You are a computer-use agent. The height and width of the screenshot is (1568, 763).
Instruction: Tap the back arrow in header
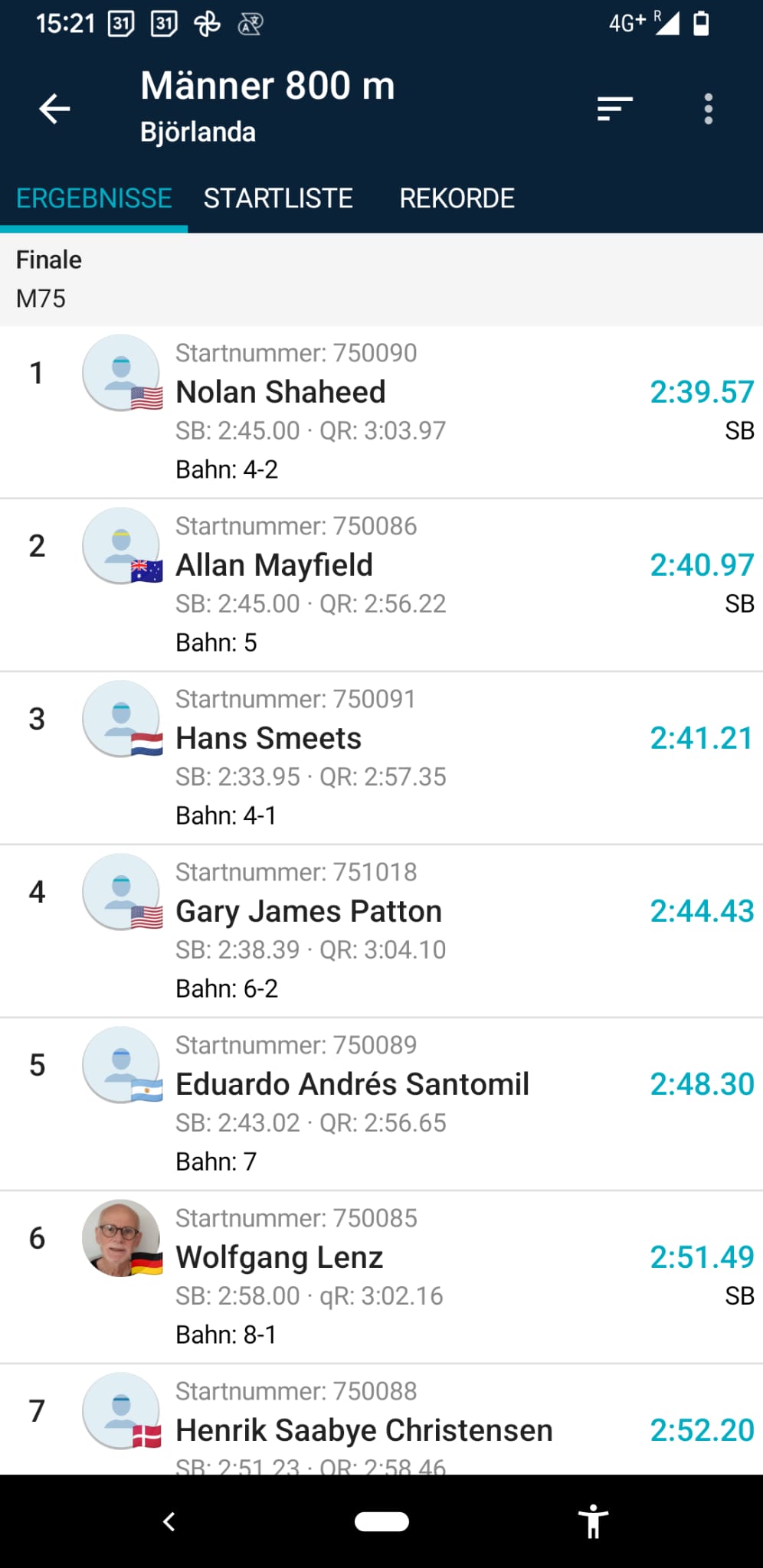pyautogui.click(x=54, y=109)
